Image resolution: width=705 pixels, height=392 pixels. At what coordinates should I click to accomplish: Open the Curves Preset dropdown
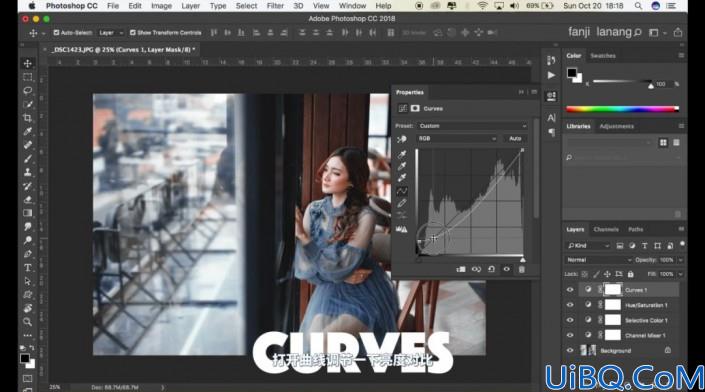pyautogui.click(x=473, y=126)
